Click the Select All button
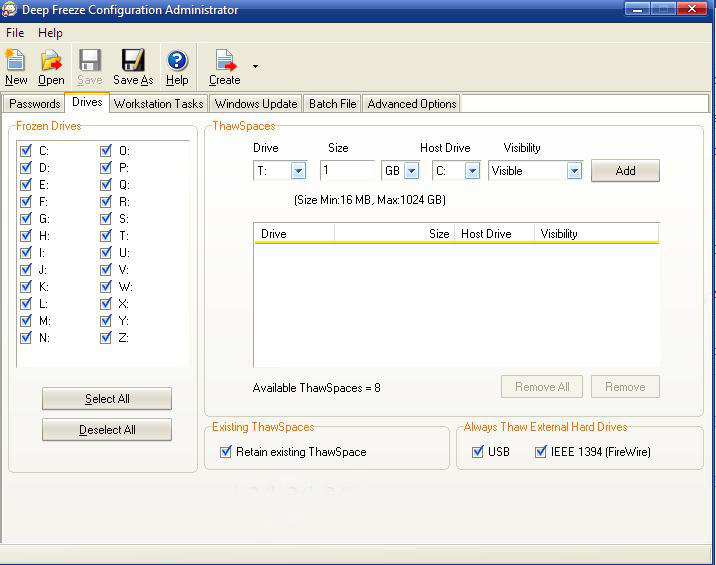 [x=107, y=399]
